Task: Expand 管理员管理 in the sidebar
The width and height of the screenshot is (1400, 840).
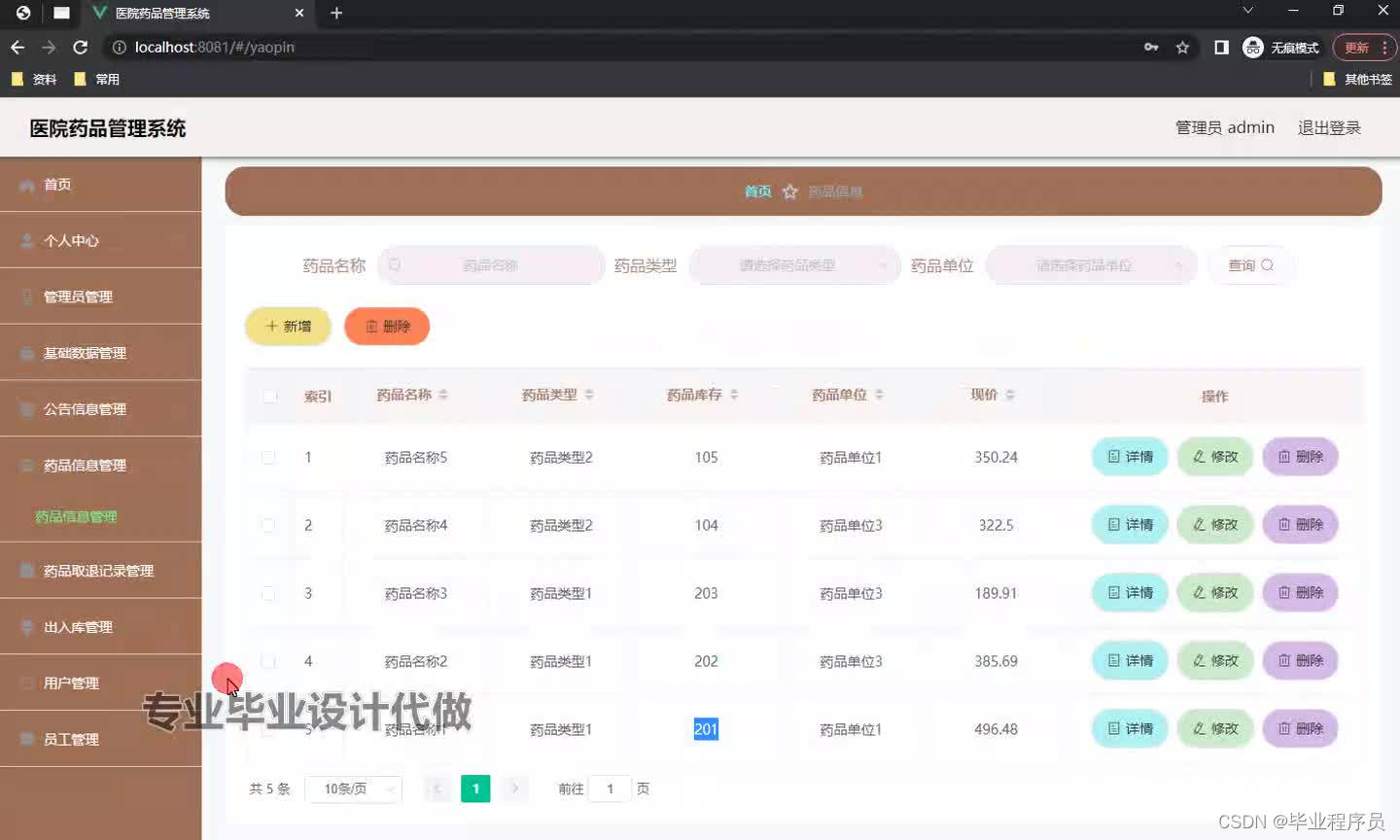Action: point(101,297)
